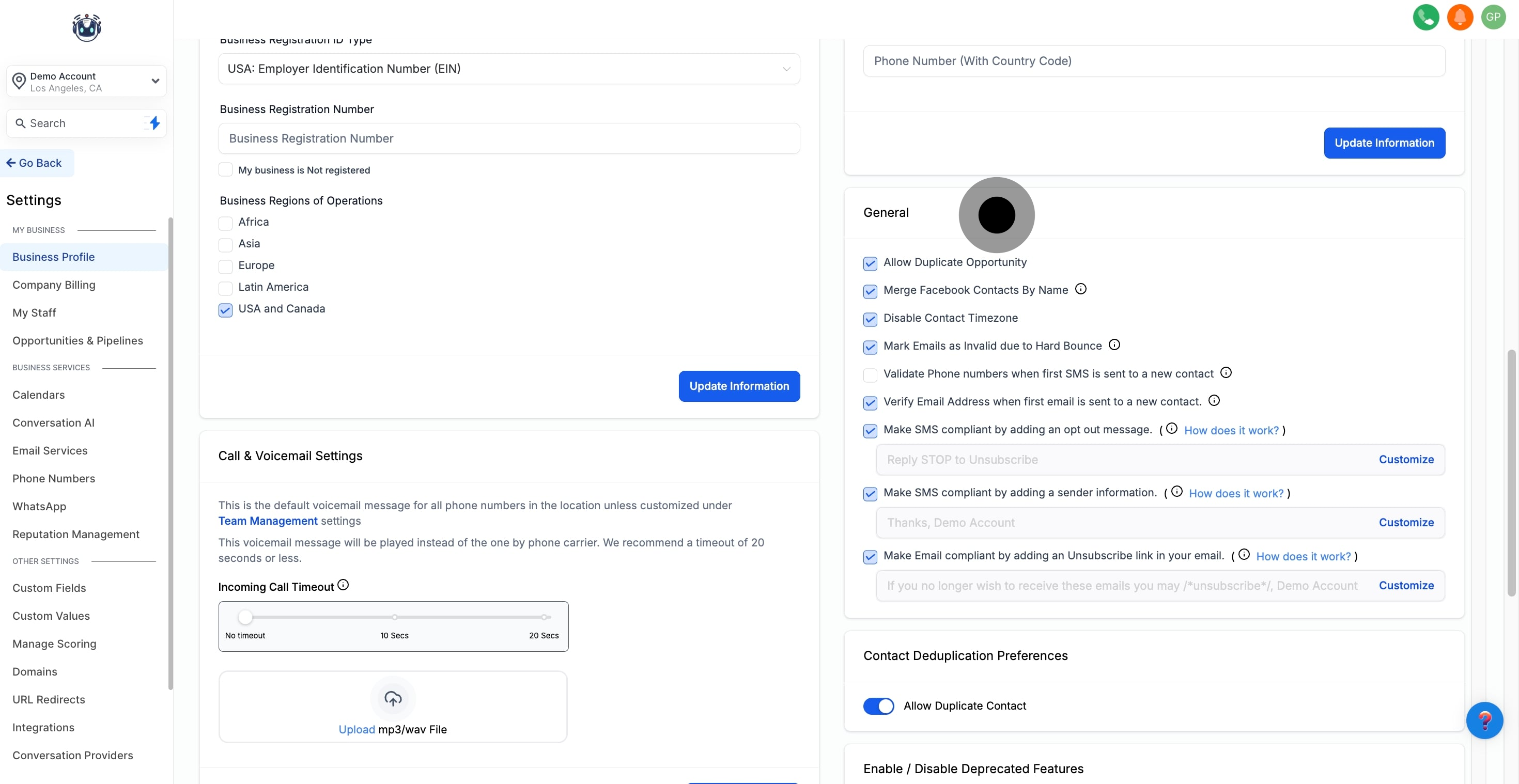This screenshot has height=784, width=1519.
Task: Click the lightning bolt quick actions icon
Action: coord(154,122)
